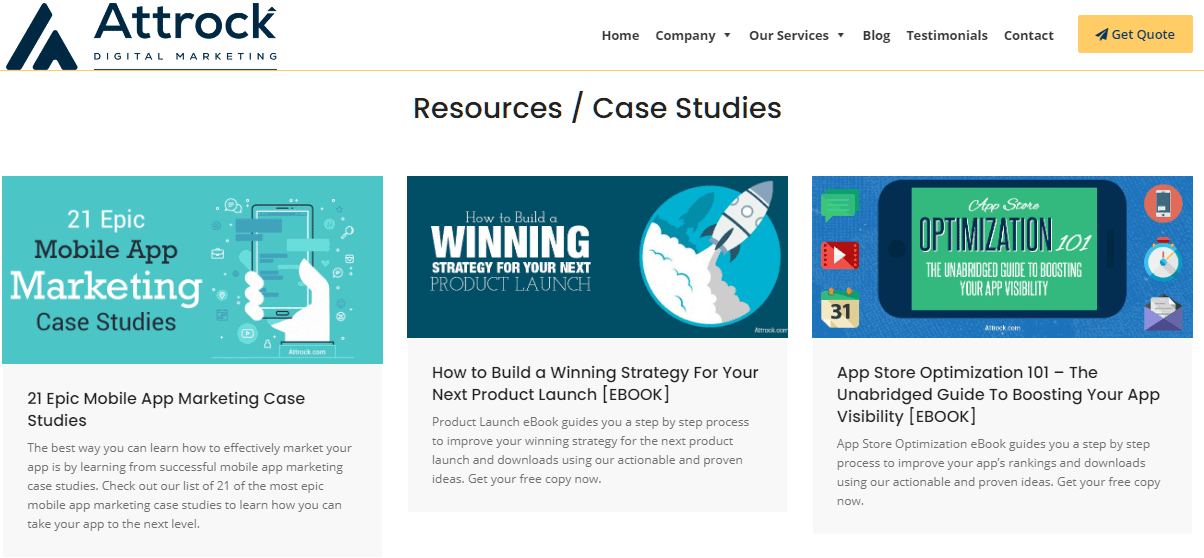Click the 21 Epic Mobile App Marketing title link
Image resolution: width=1204 pixels, height=558 pixels.
[166, 409]
